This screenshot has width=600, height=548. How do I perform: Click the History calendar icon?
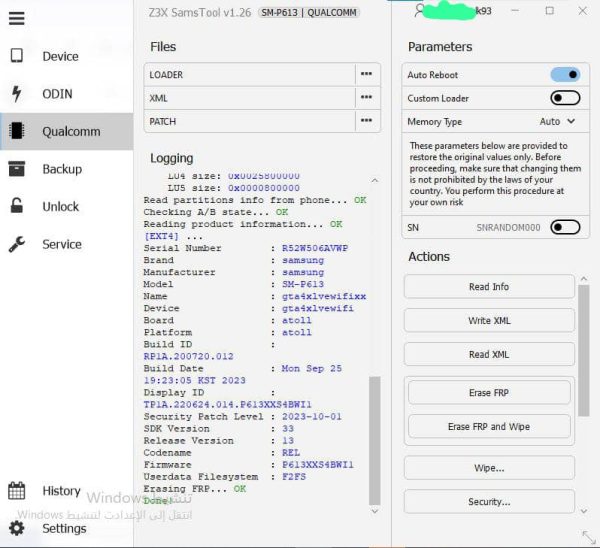(16, 491)
